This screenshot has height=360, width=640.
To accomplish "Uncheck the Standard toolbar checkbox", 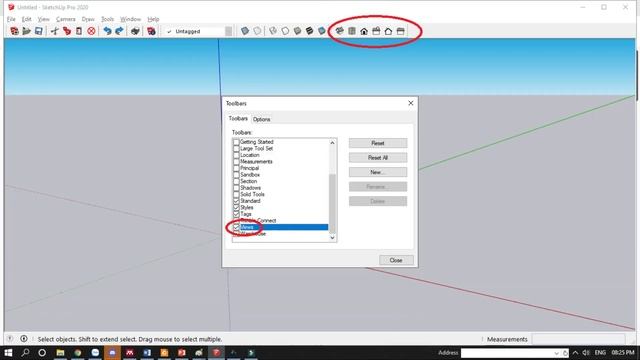I will tap(236, 201).
